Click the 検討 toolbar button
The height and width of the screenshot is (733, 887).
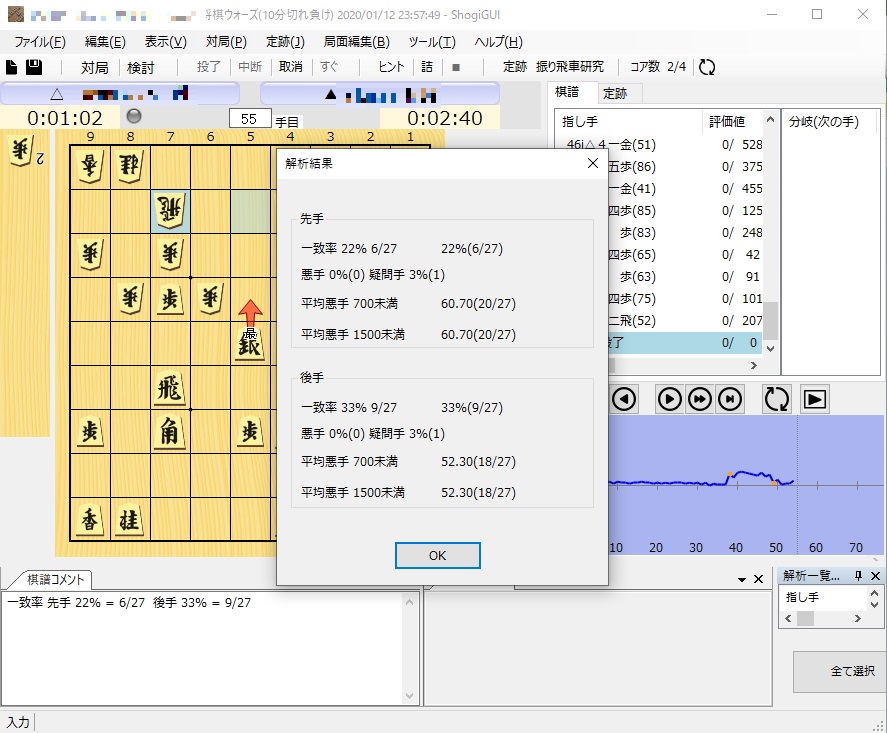pos(140,67)
